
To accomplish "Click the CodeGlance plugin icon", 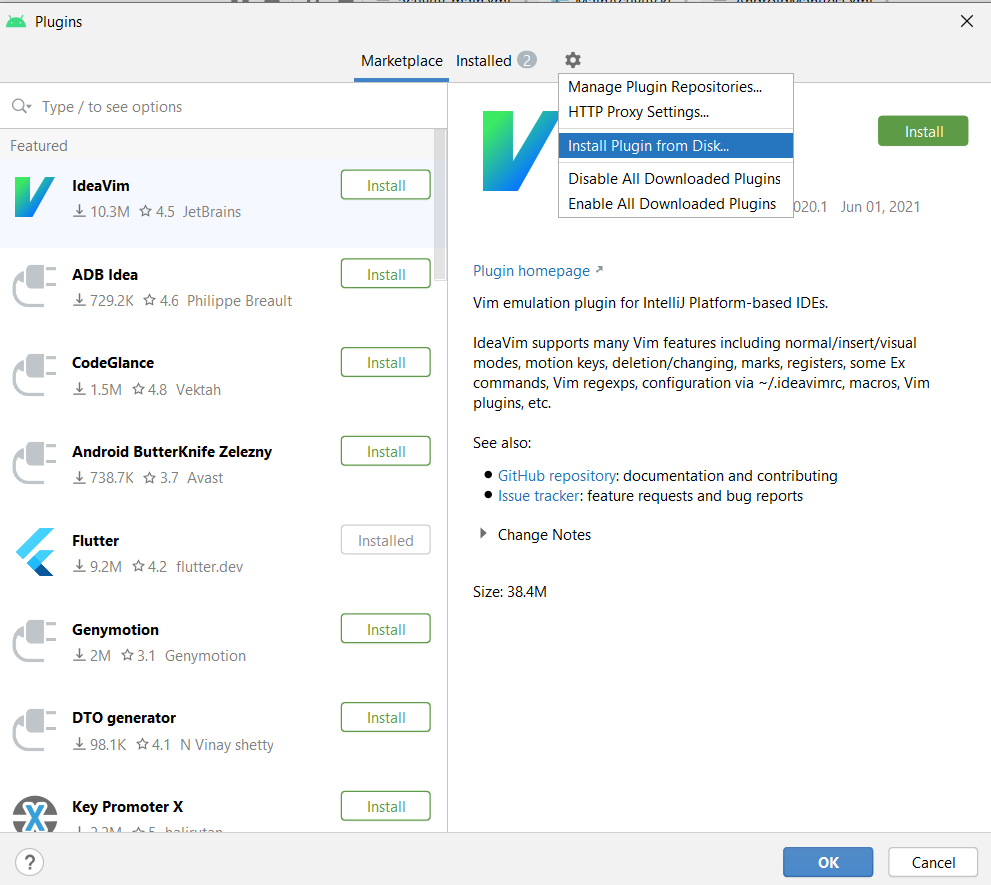I will [35, 375].
